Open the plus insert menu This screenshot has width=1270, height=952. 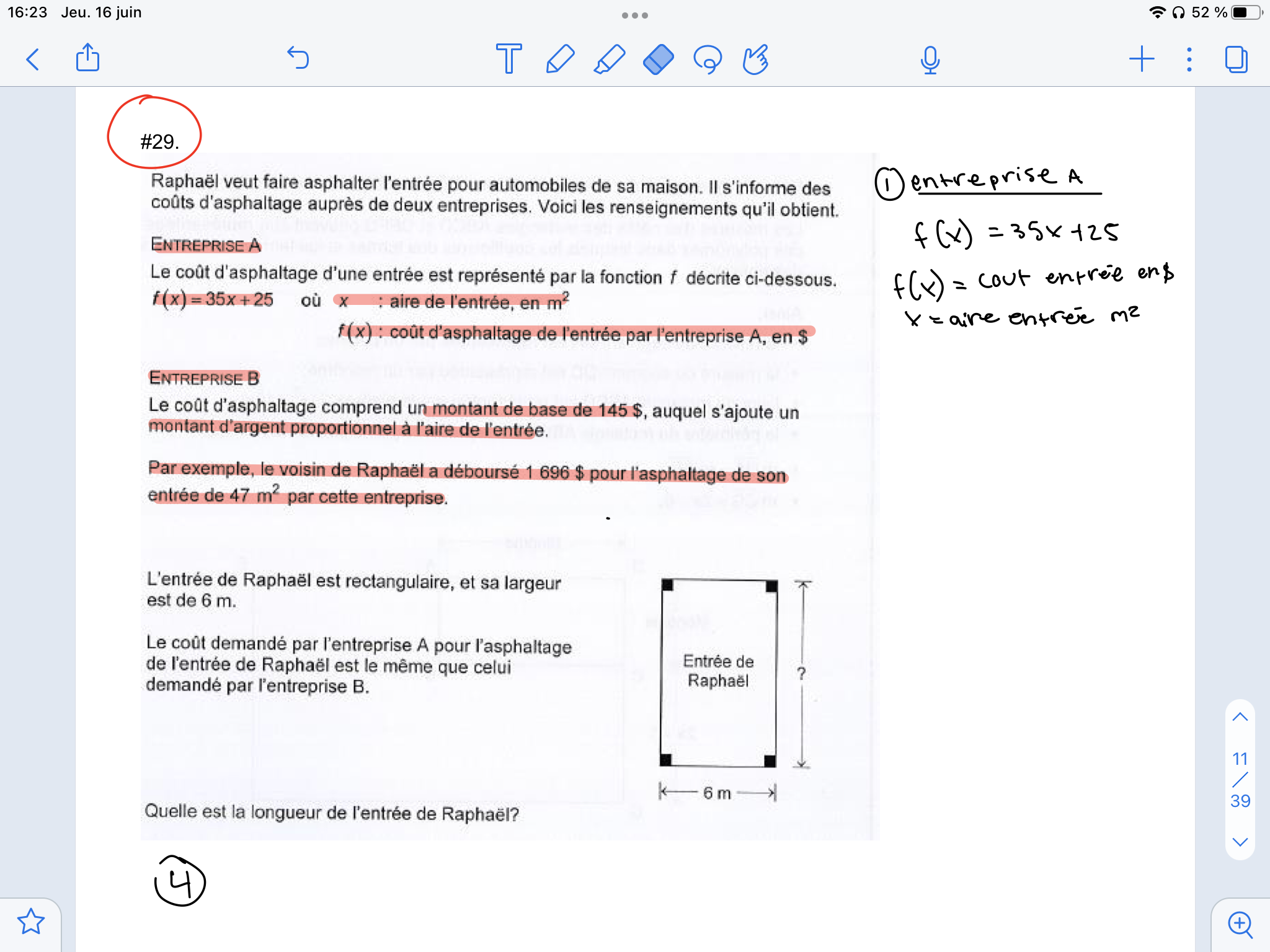1141,59
